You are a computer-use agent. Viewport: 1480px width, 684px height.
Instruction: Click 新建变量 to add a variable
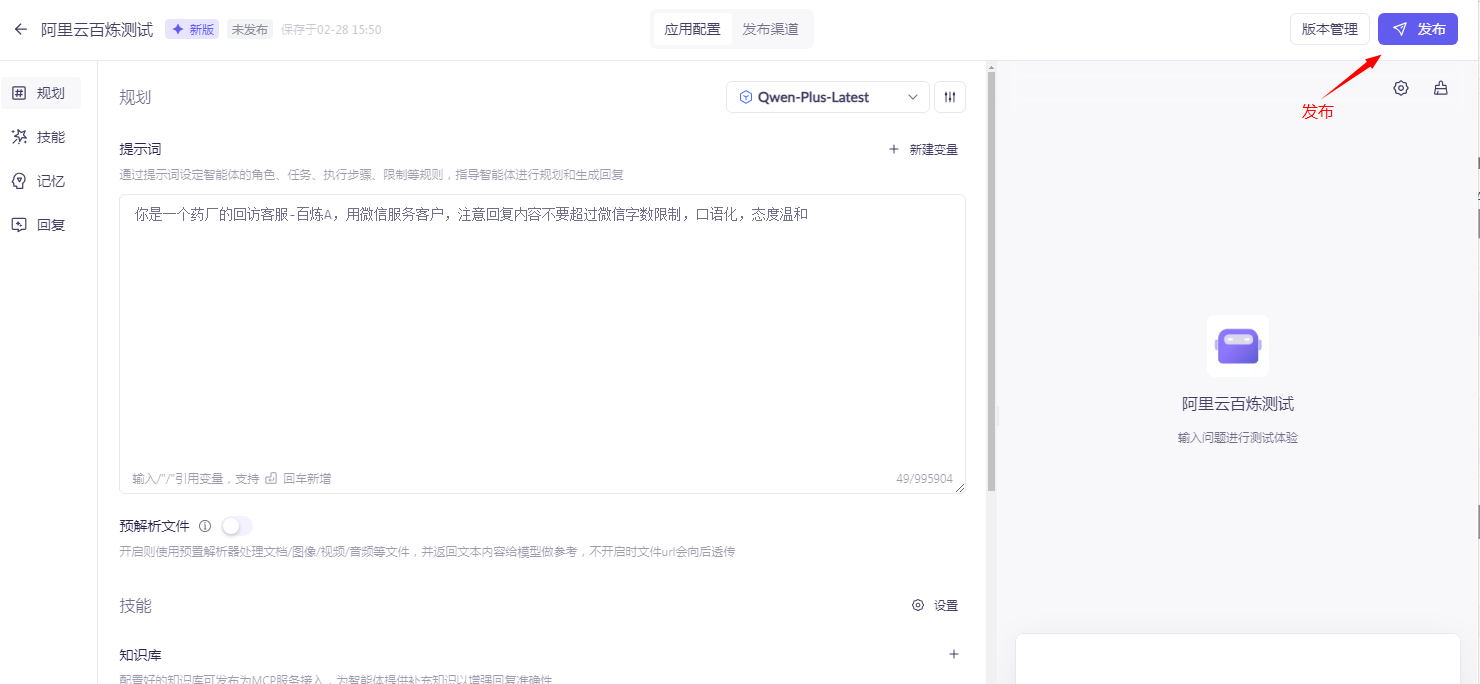(x=923, y=150)
